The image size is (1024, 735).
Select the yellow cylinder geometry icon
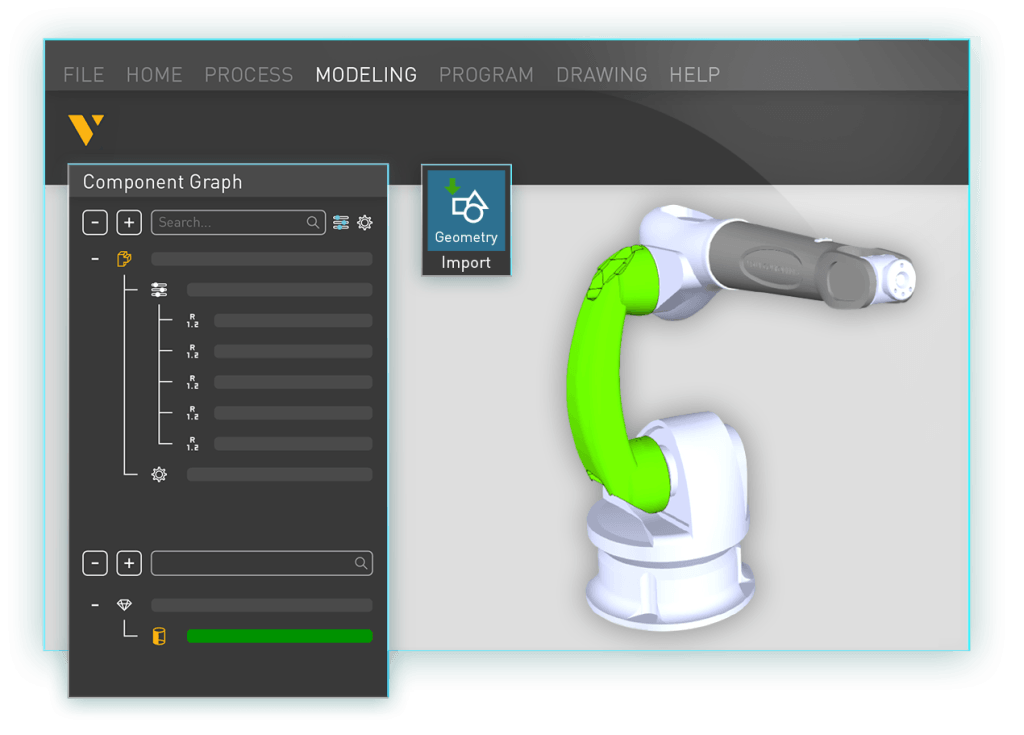(159, 636)
